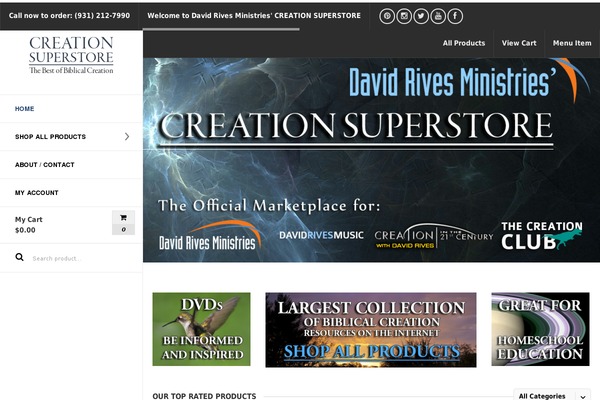The height and width of the screenshot is (400, 600).
Task: Open the YouTube social icon
Action: [x=438, y=16]
